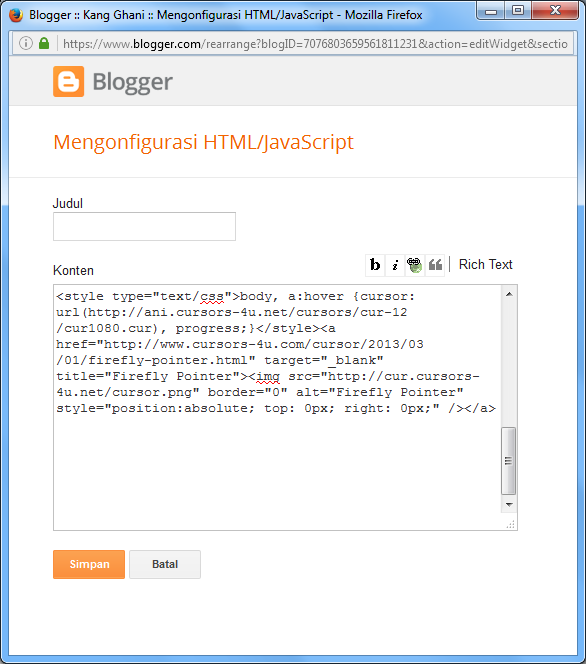This screenshot has height=664, width=586.
Task: Click inside the Konten code textarea
Action: pyautogui.click(x=277, y=407)
